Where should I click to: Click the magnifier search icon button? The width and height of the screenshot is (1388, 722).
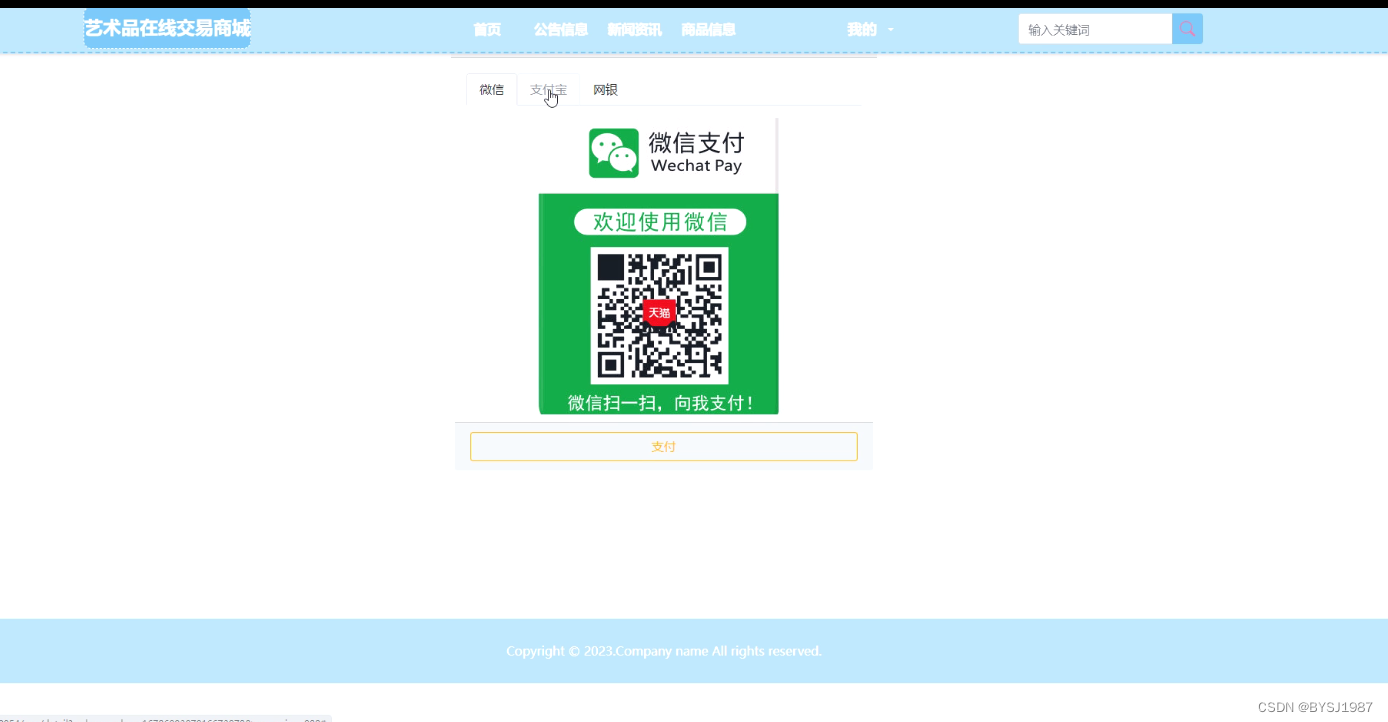point(1187,29)
